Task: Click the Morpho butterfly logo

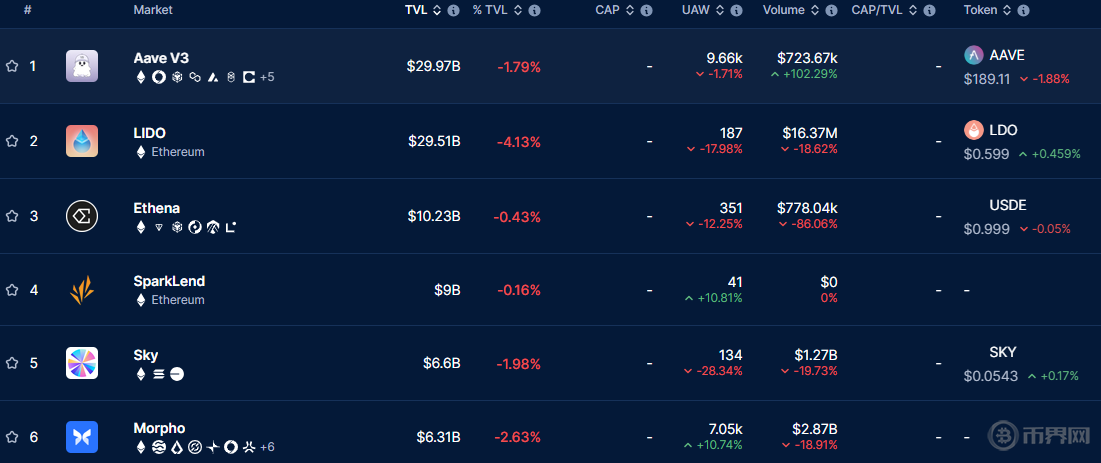Action: 82,437
